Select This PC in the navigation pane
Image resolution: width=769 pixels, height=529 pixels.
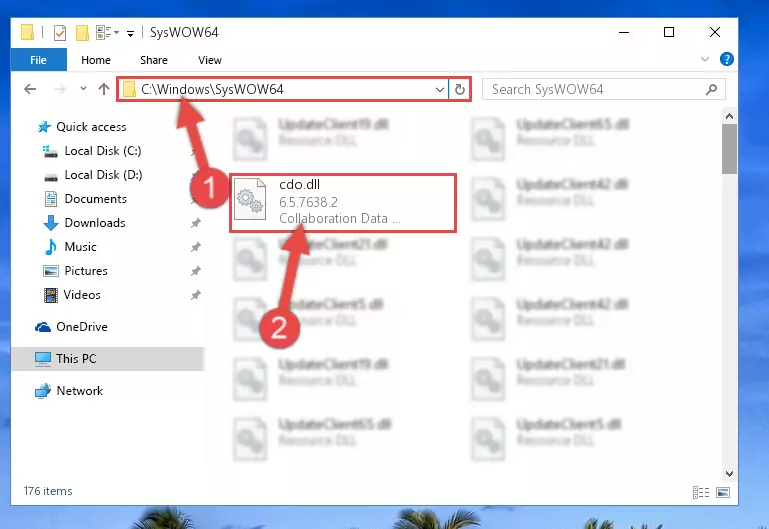(107, 359)
